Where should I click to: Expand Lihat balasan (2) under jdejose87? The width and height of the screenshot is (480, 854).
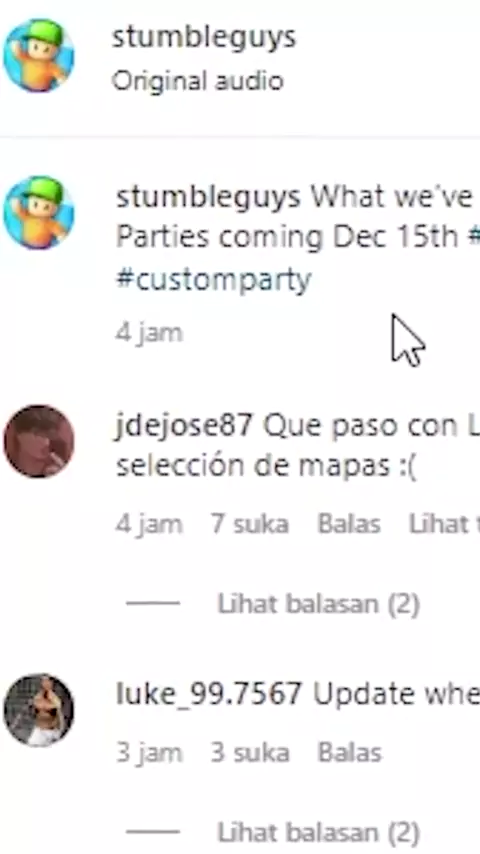pyautogui.click(x=319, y=603)
